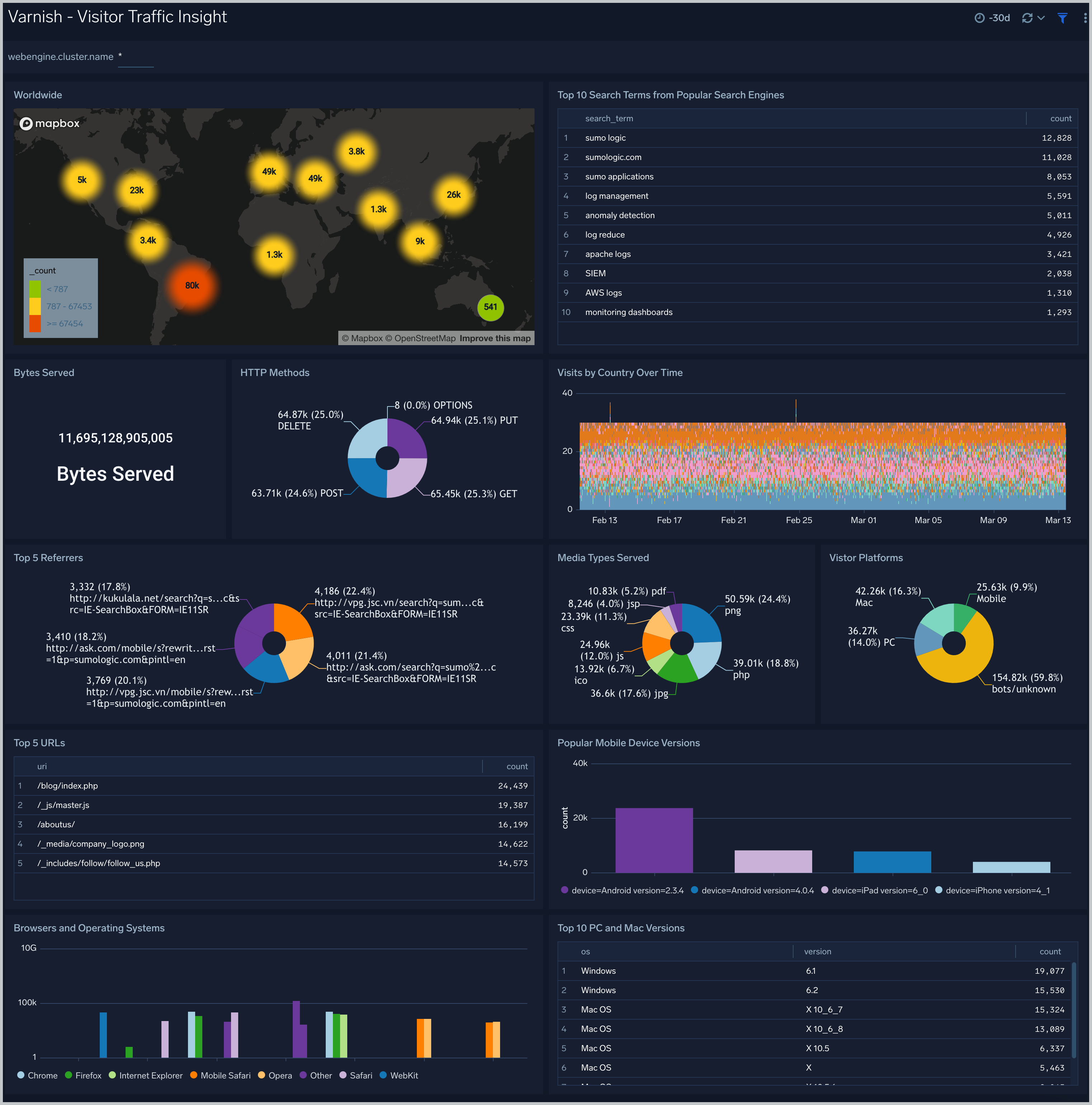This screenshot has height=1105, width=1092.
Task: Sort Top 5 URLs by count header
Action: point(517,767)
